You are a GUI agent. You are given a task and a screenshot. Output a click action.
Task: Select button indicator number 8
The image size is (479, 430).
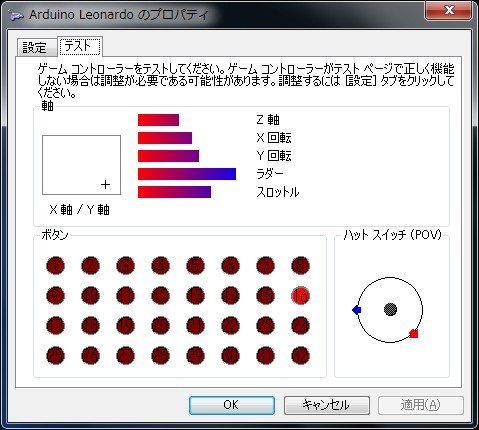click(x=301, y=266)
